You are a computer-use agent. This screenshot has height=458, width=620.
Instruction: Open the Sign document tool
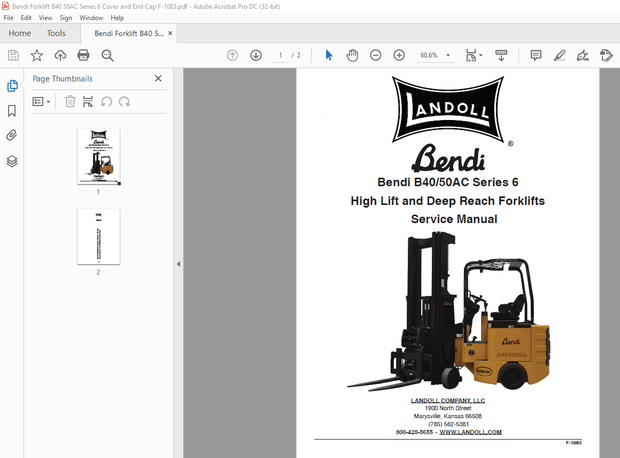click(x=583, y=55)
